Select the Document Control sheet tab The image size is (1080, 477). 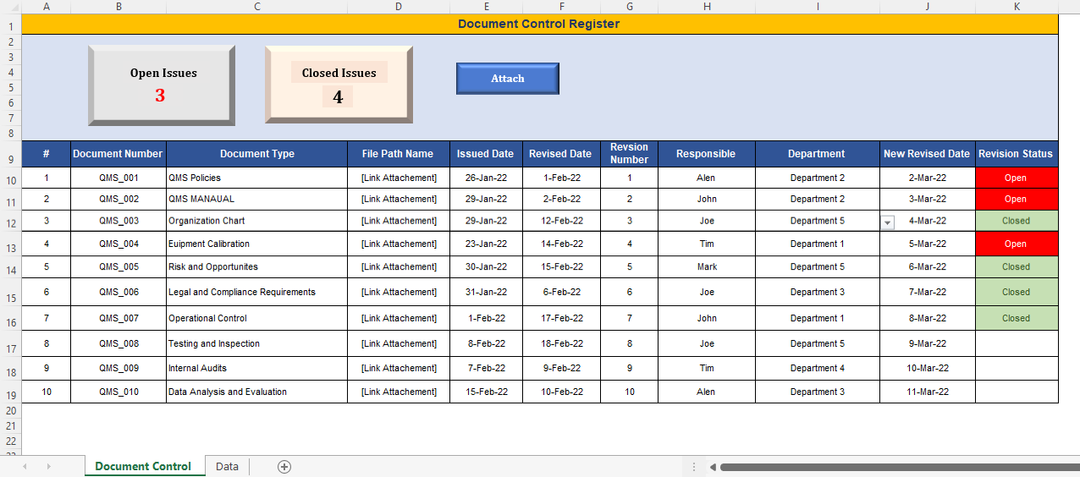coord(143,467)
